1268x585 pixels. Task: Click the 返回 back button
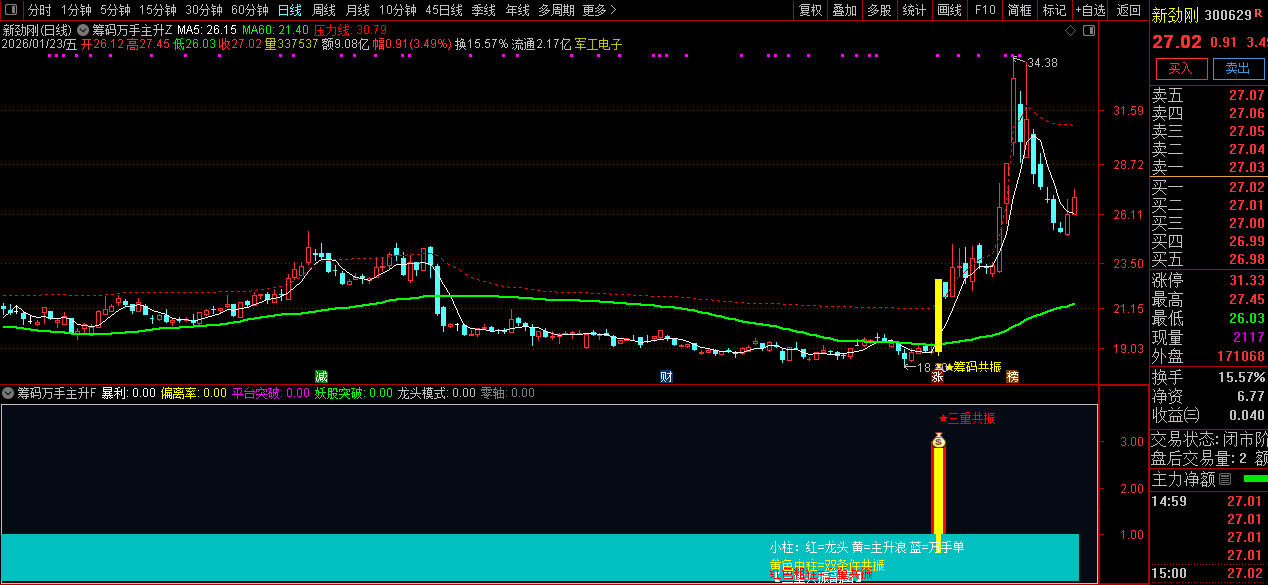[x=1128, y=10]
